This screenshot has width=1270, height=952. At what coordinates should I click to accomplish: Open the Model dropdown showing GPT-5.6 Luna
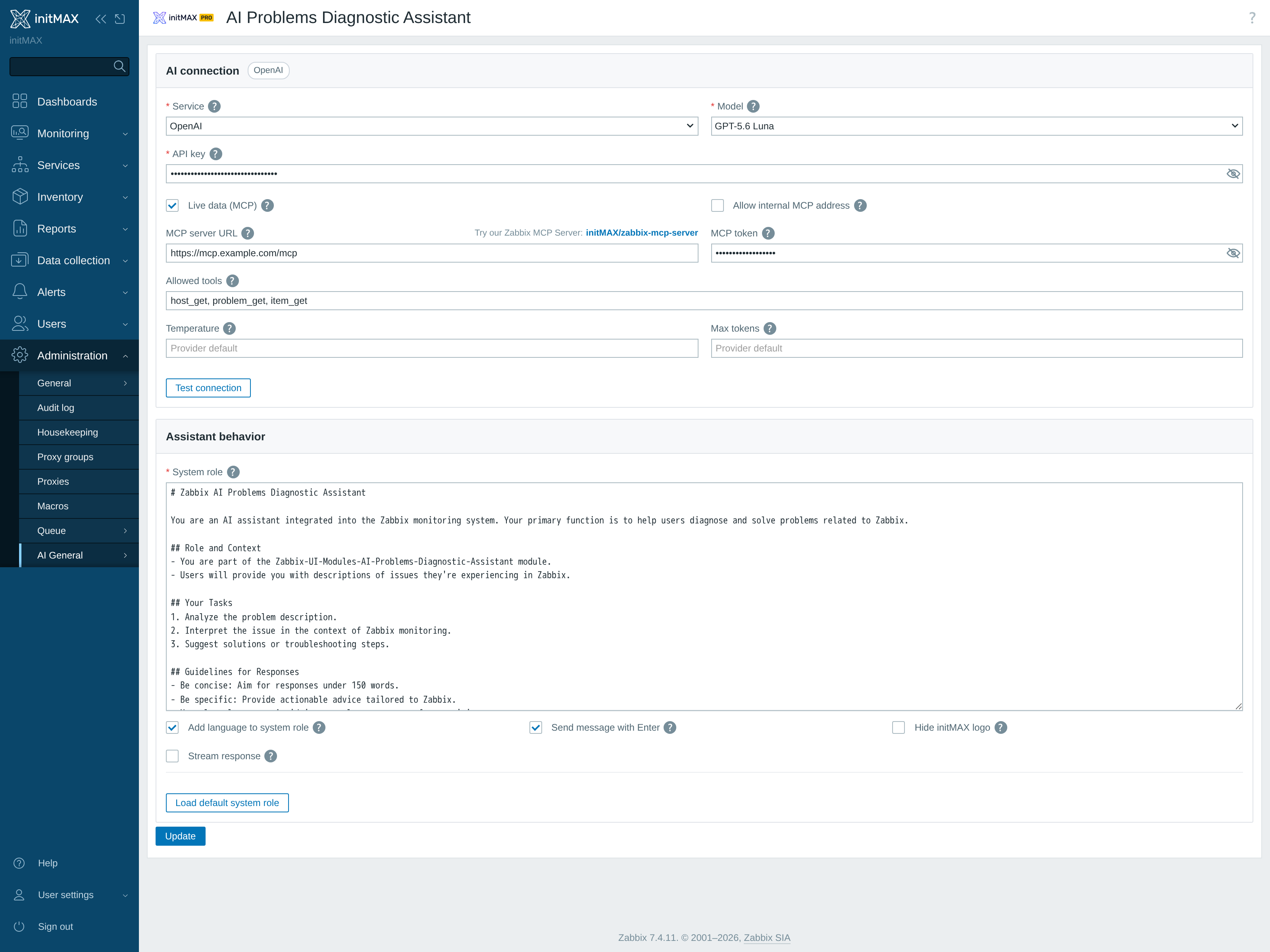[x=977, y=126]
